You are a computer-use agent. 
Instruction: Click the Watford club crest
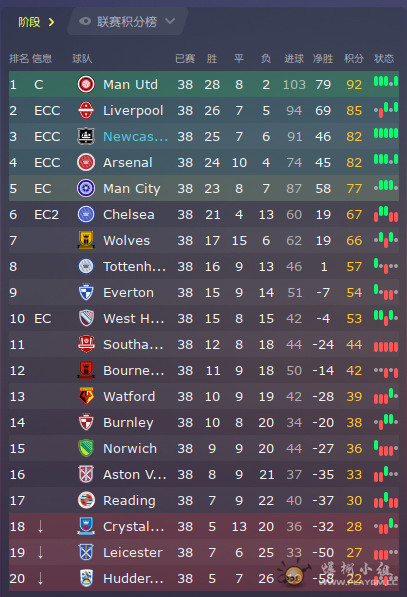point(86,396)
